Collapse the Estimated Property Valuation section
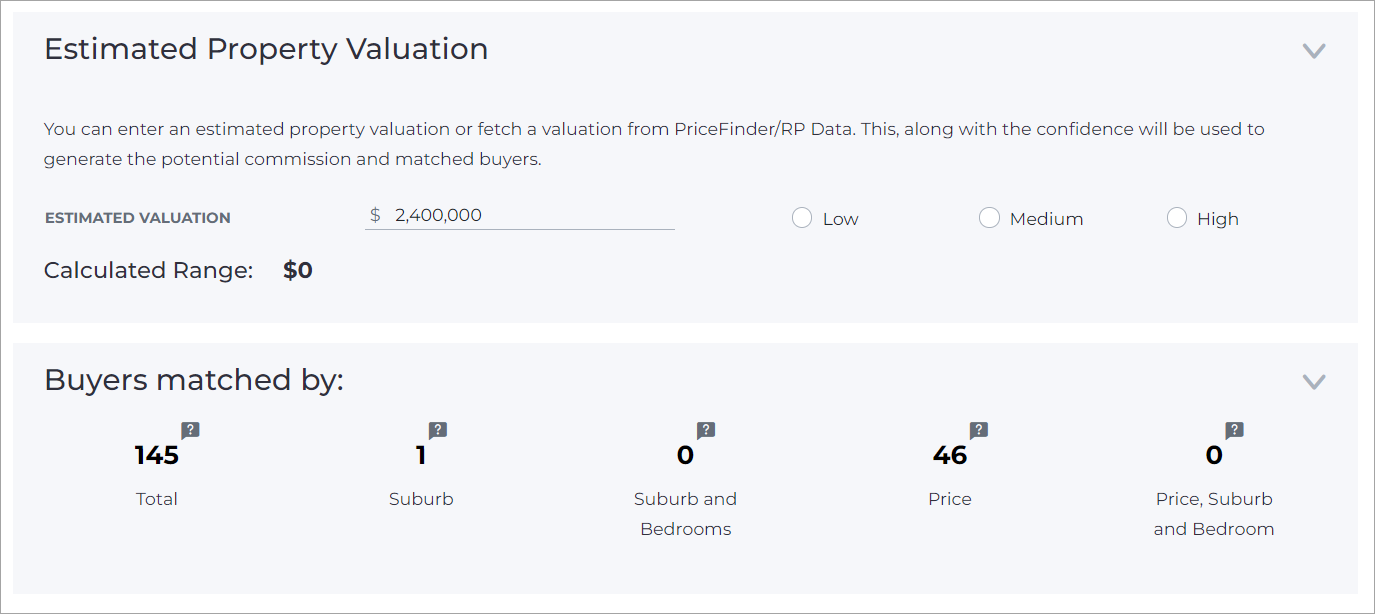This screenshot has width=1375, height=614. coord(1314,50)
